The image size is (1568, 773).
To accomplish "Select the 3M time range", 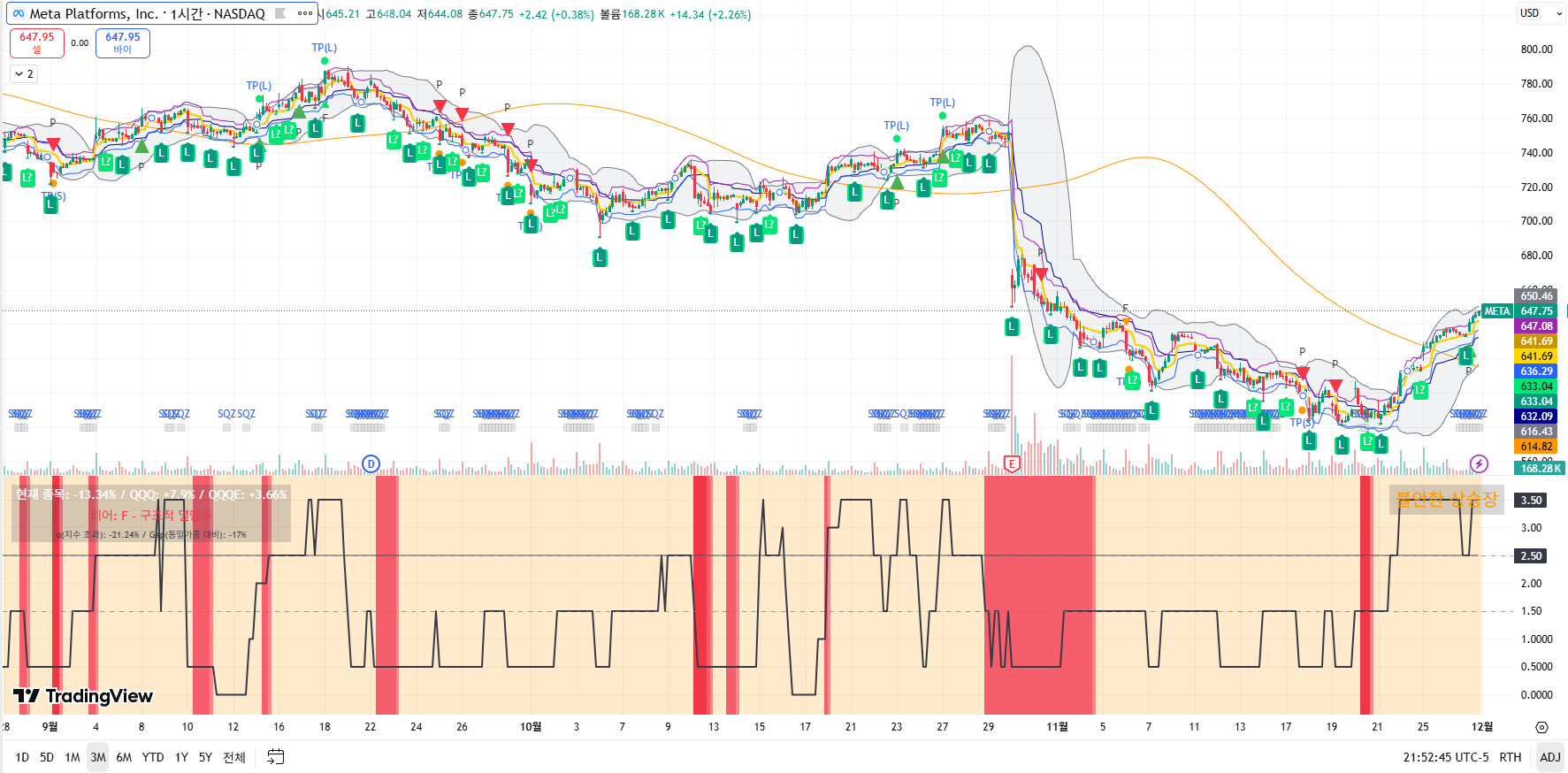I will (x=98, y=757).
